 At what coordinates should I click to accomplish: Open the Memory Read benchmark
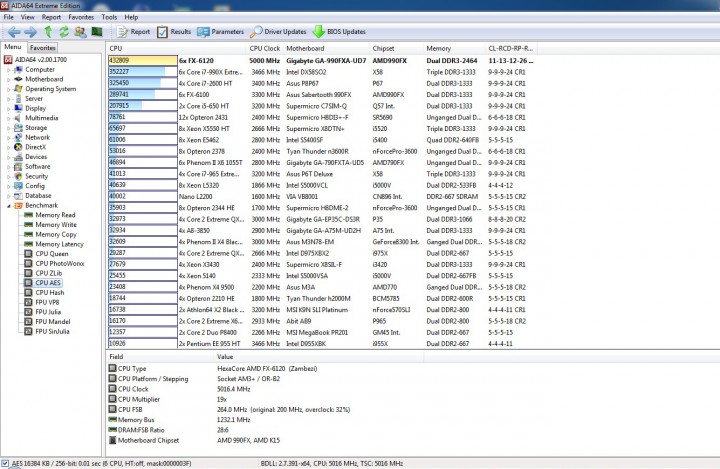(55, 215)
